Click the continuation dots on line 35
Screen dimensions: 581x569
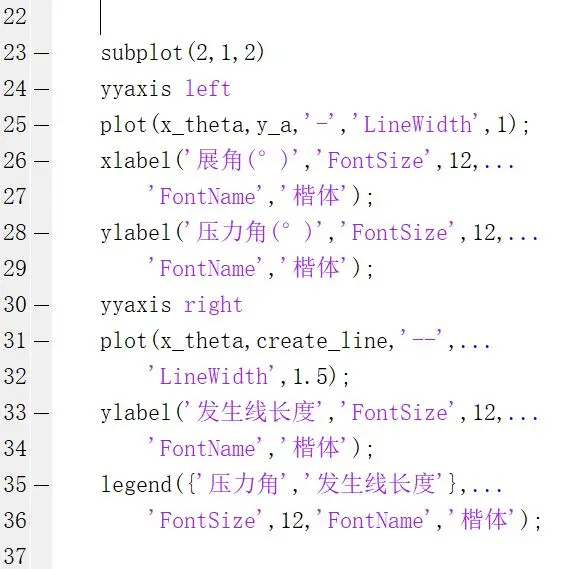click(487, 491)
